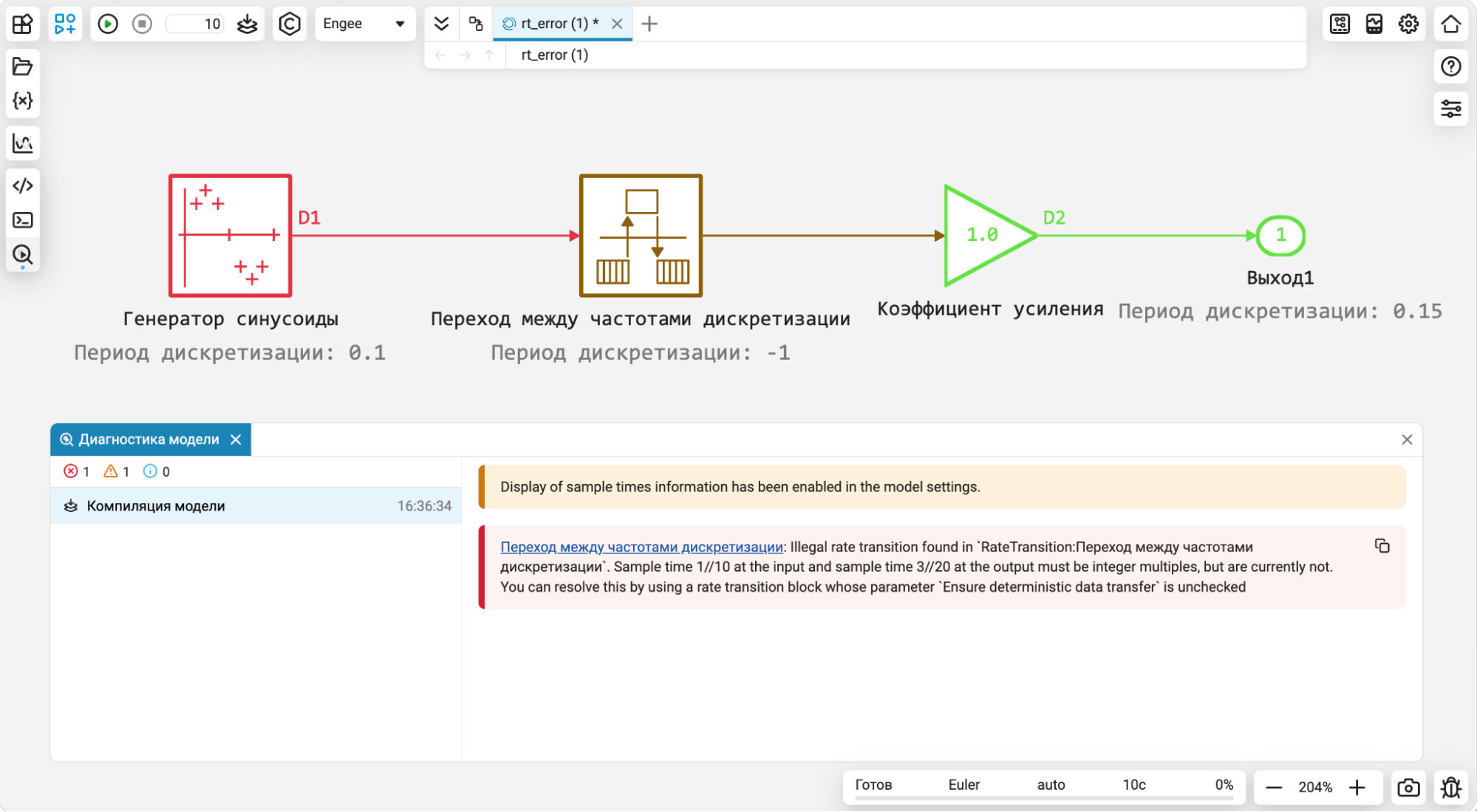Select the Выход1 output port
Screen dimensions: 1477x812
point(1280,236)
